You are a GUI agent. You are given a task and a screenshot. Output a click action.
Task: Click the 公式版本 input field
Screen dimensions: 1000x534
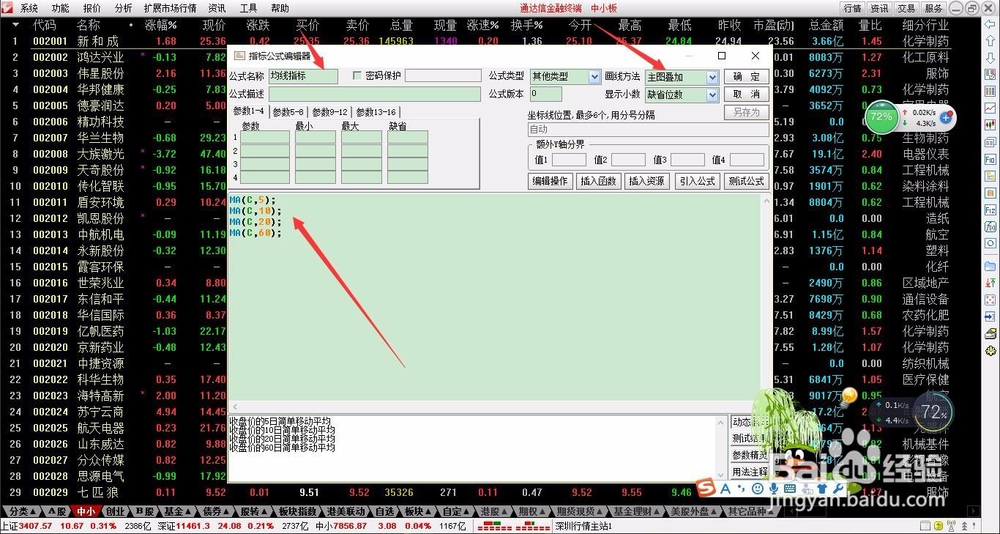[546, 94]
